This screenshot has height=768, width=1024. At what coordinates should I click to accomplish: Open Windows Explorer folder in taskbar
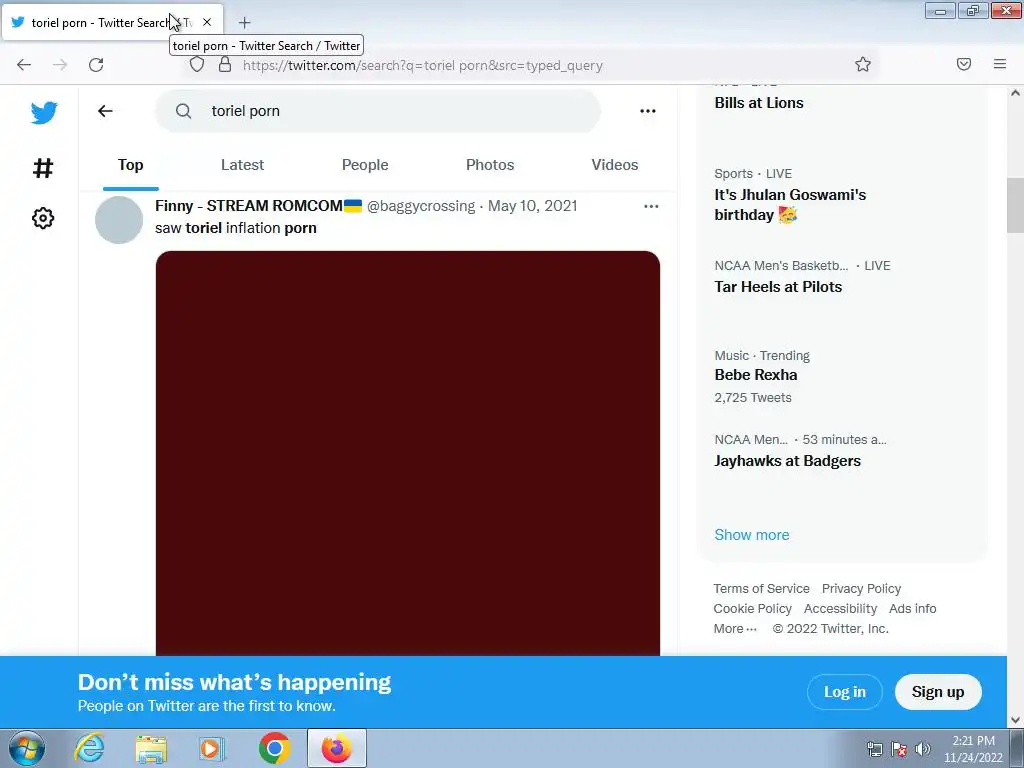pyautogui.click(x=151, y=748)
